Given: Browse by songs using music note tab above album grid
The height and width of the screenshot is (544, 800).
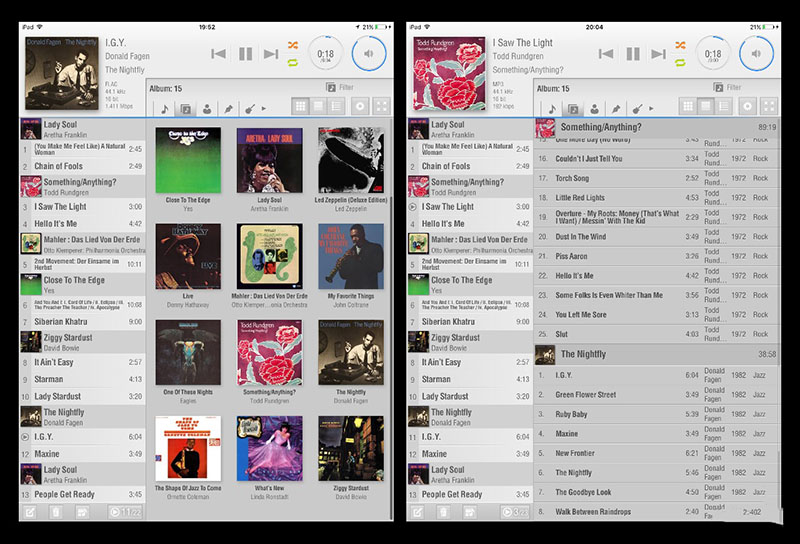Looking at the screenshot, I should pos(163,107).
